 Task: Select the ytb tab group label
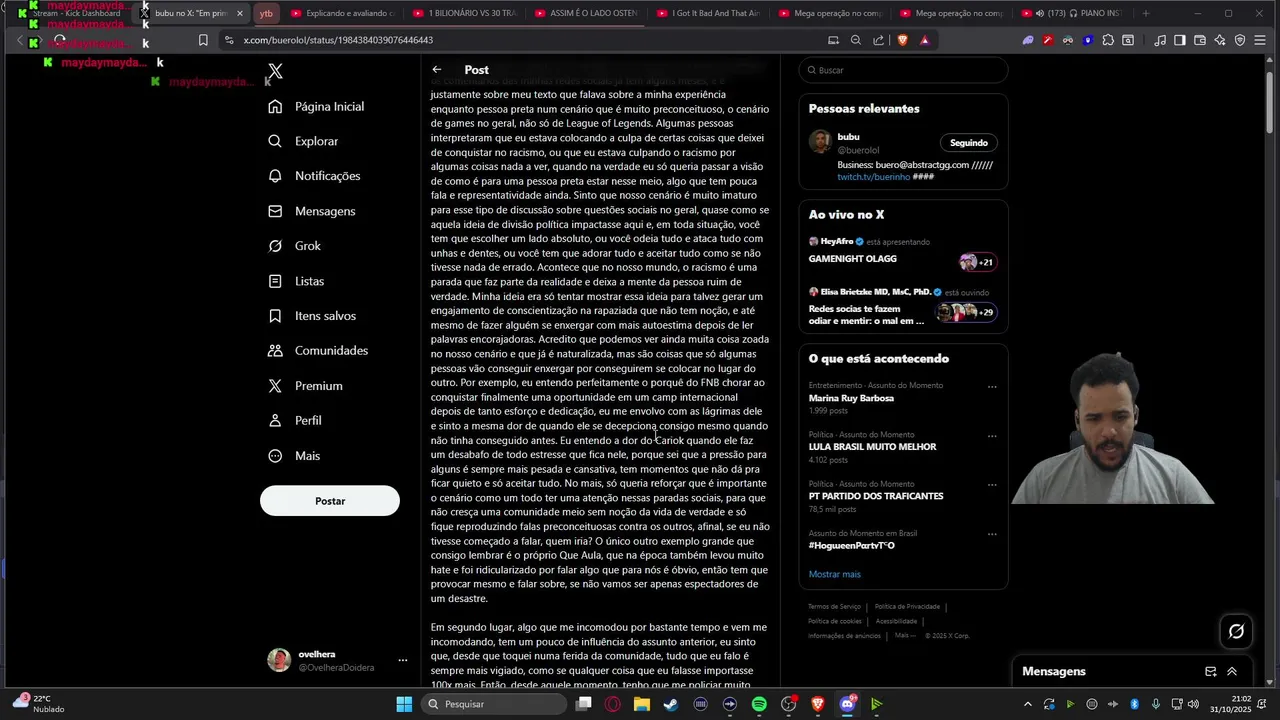pos(266,14)
